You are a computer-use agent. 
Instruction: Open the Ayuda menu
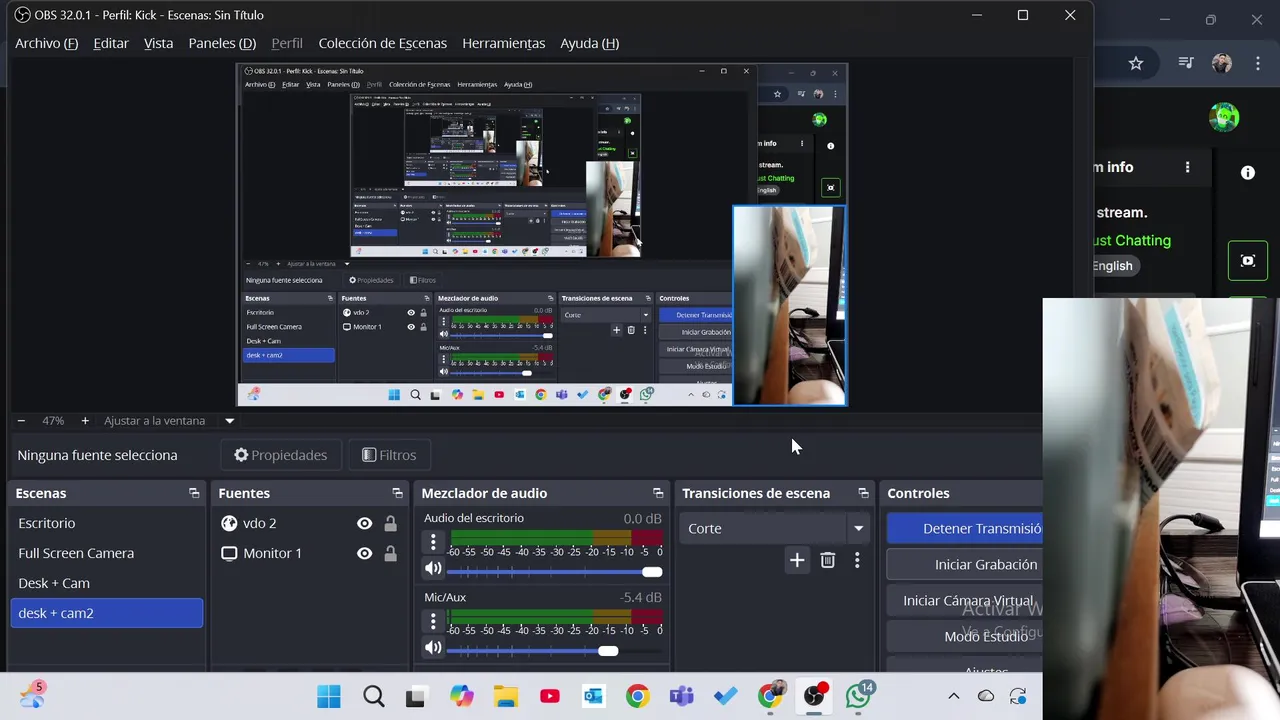(589, 43)
